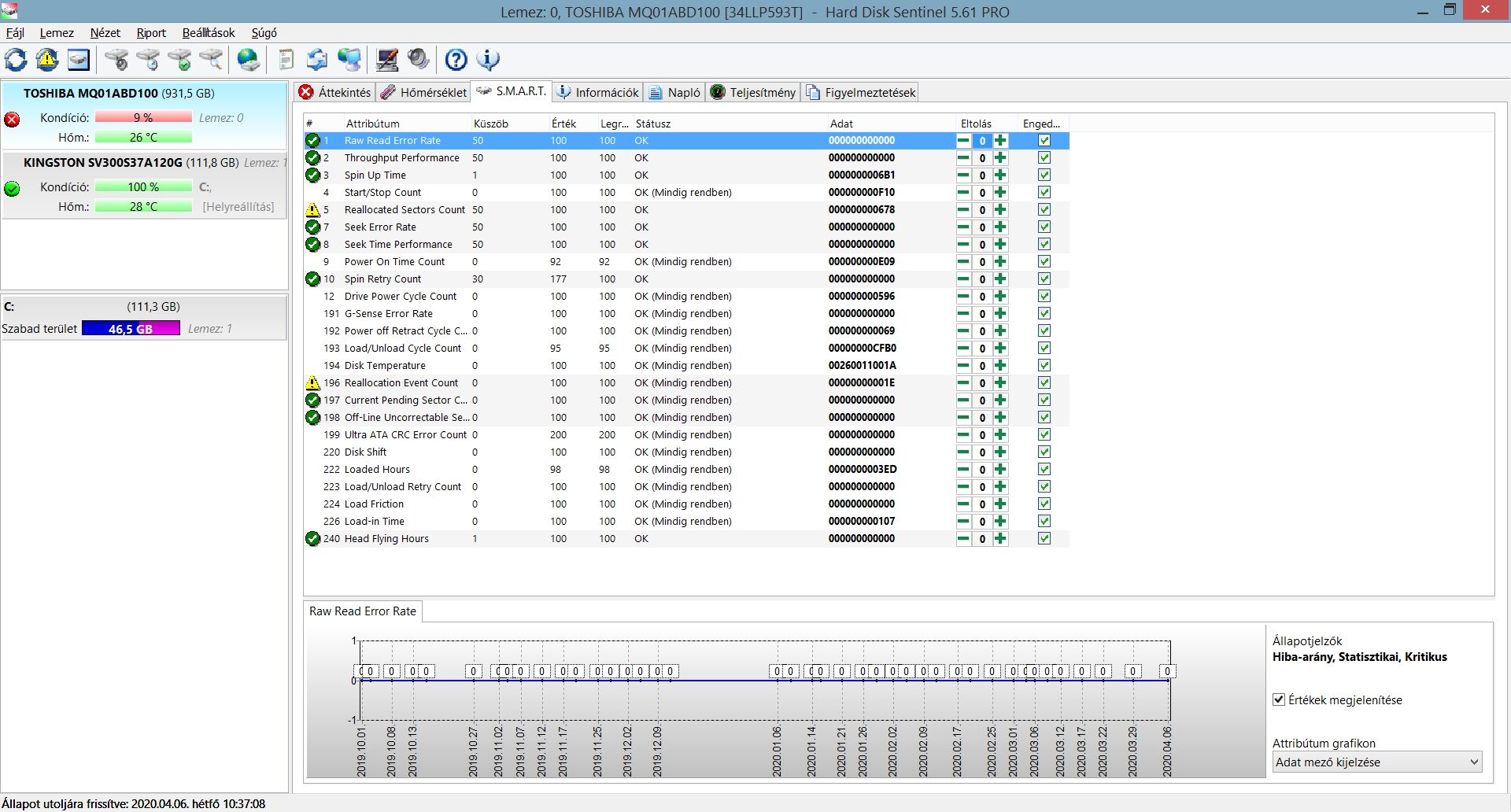The height and width of the screenshot is (812, 1511).
Task: Increase offset for Reallocated Sectors Count
Action: click(1000, 210)
